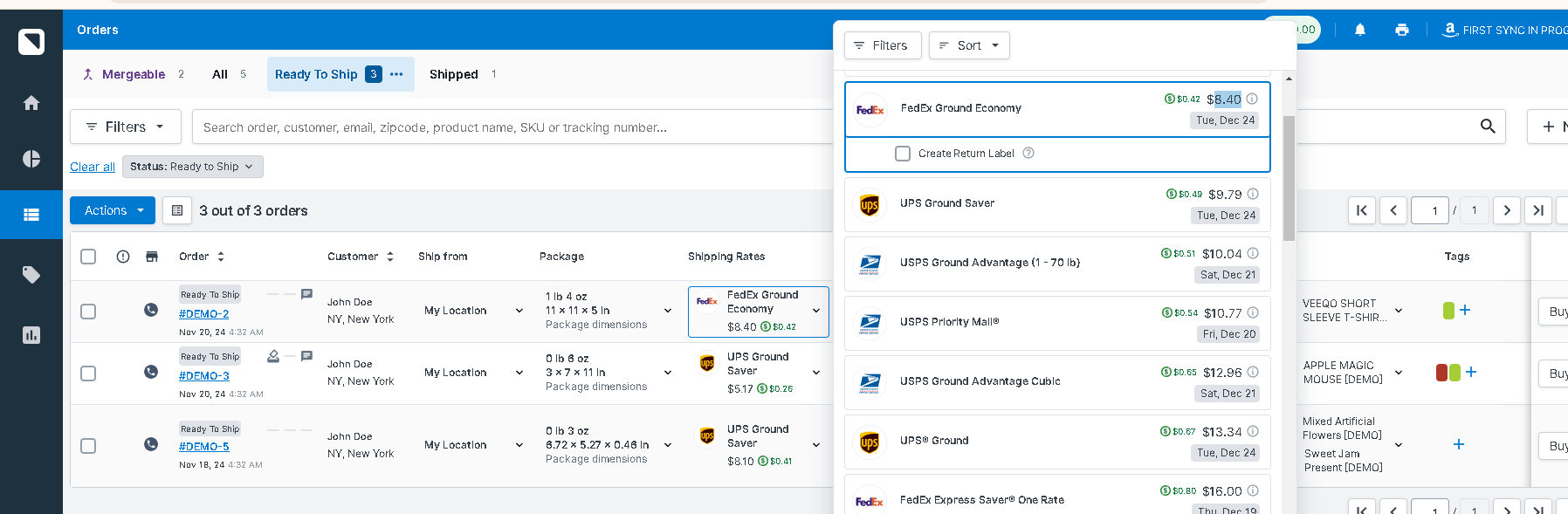Expand My Location dropdown for #DEMO-2
The image size is (1568, 514).
[519, 311]
